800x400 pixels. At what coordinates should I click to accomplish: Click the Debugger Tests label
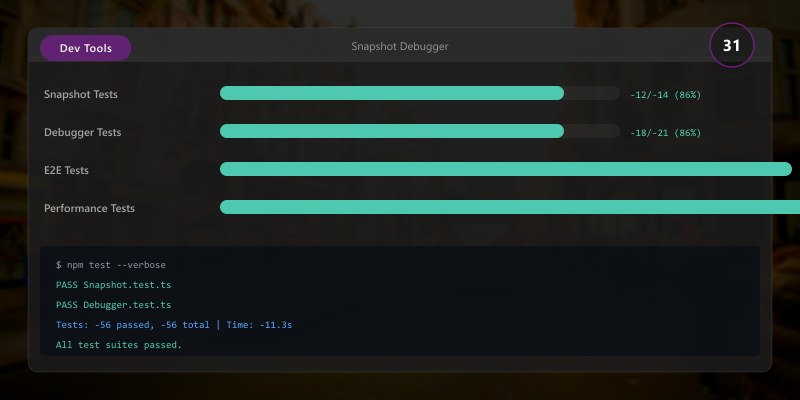click(x=83, y=132)
